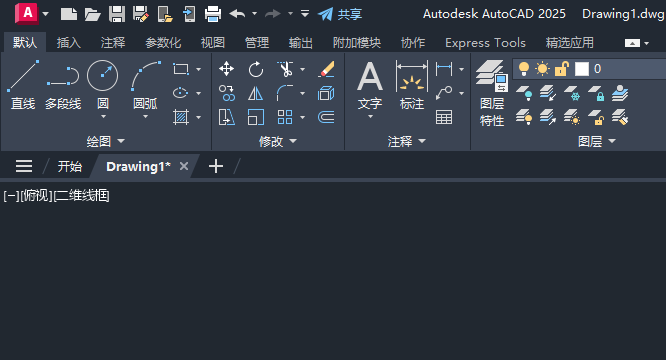Click the Turn Layer Off icon
This screenshot has height=360, width=666.
point(524,93)
